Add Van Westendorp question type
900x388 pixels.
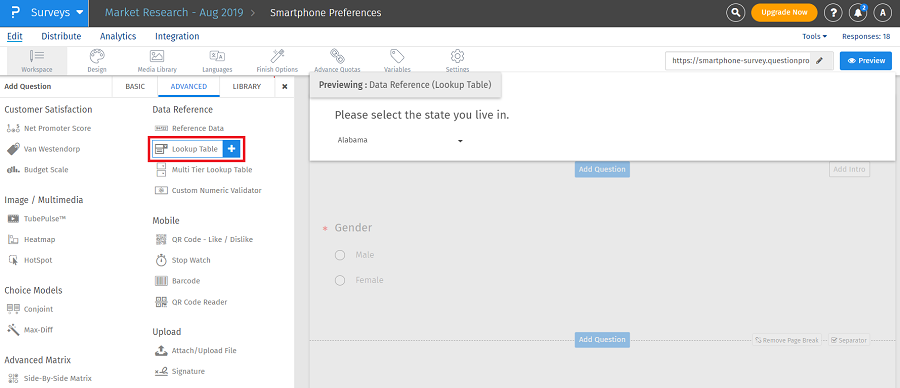(x=44, y=149)
